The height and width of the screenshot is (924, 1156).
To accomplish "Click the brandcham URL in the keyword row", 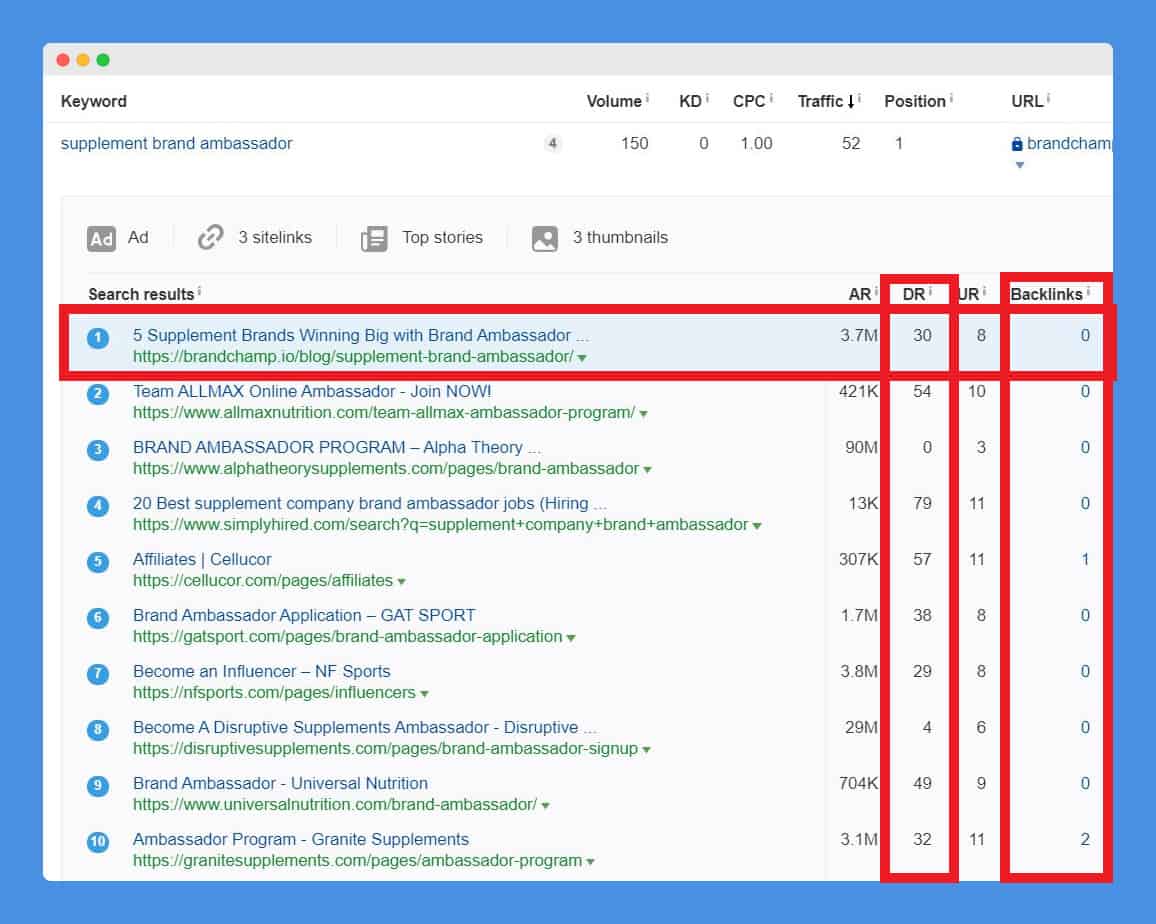I will 1069,143.
